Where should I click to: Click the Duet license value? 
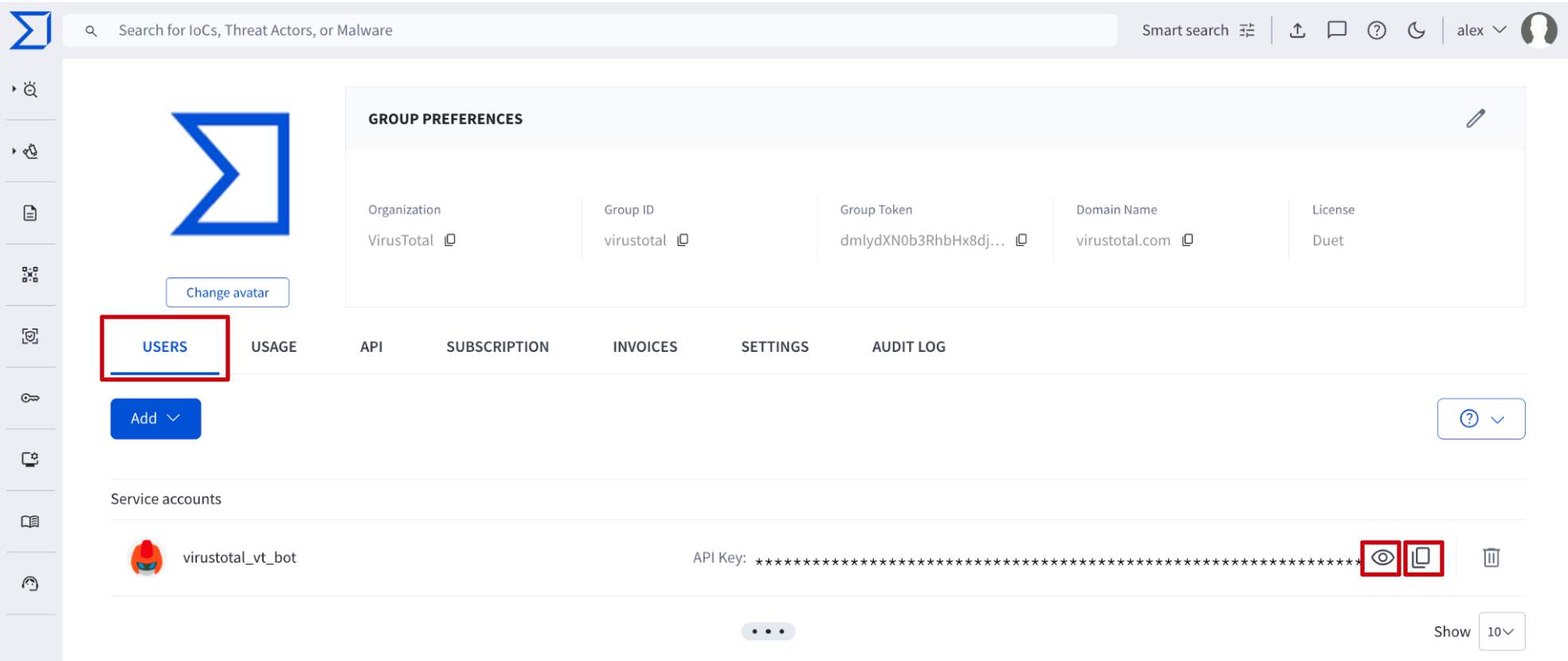(x=1328, y=241)
